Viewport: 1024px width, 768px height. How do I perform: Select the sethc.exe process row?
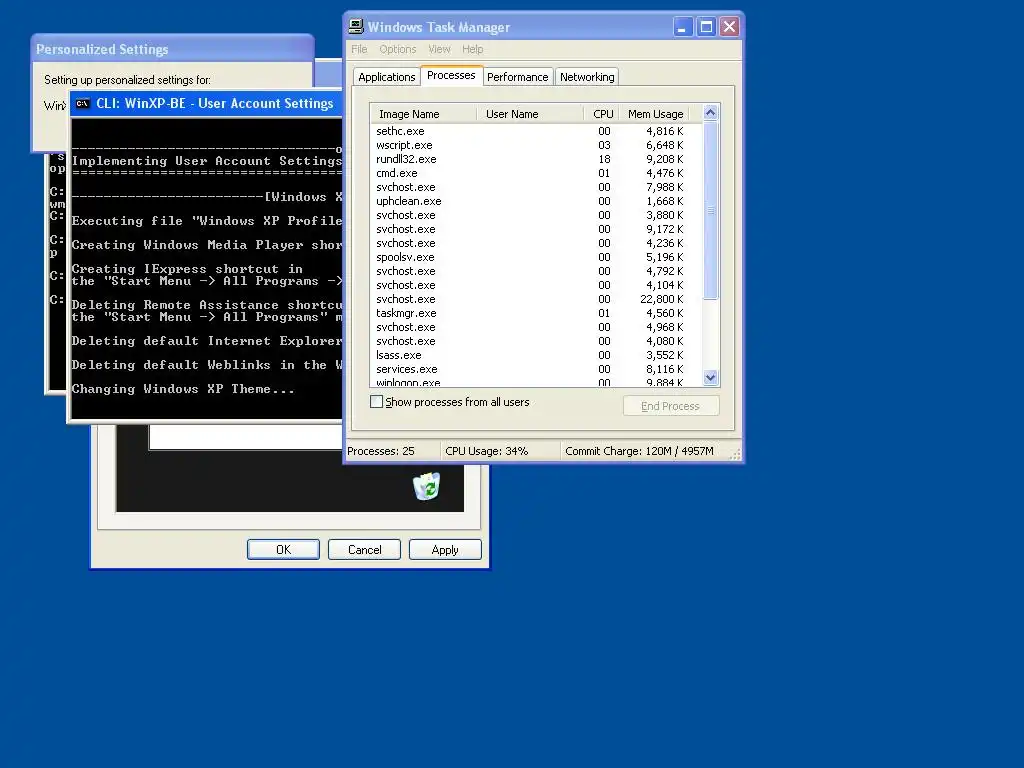click(536, 131)
